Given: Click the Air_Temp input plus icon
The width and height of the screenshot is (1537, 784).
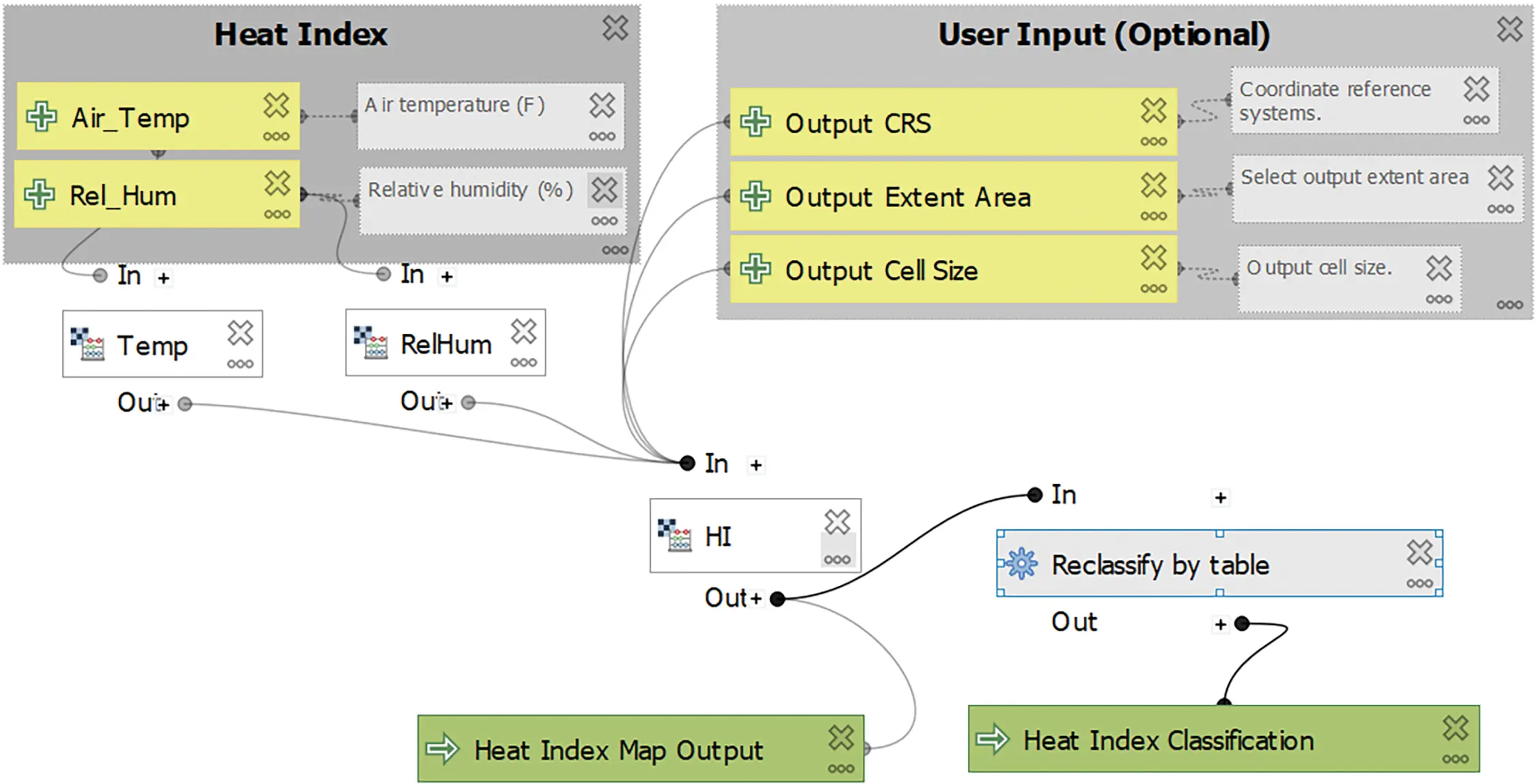Looking at the screenshot, I should [42, 117].
